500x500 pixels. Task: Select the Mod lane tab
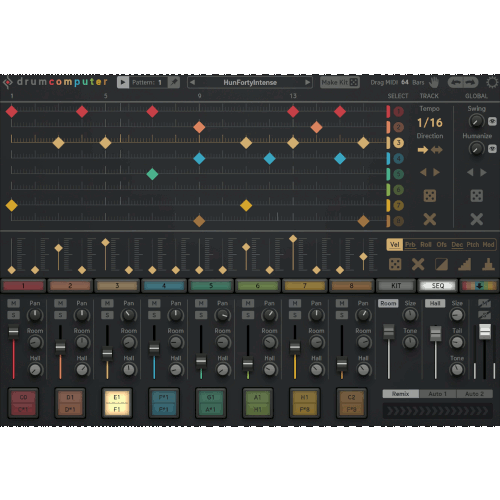[488, 245]
